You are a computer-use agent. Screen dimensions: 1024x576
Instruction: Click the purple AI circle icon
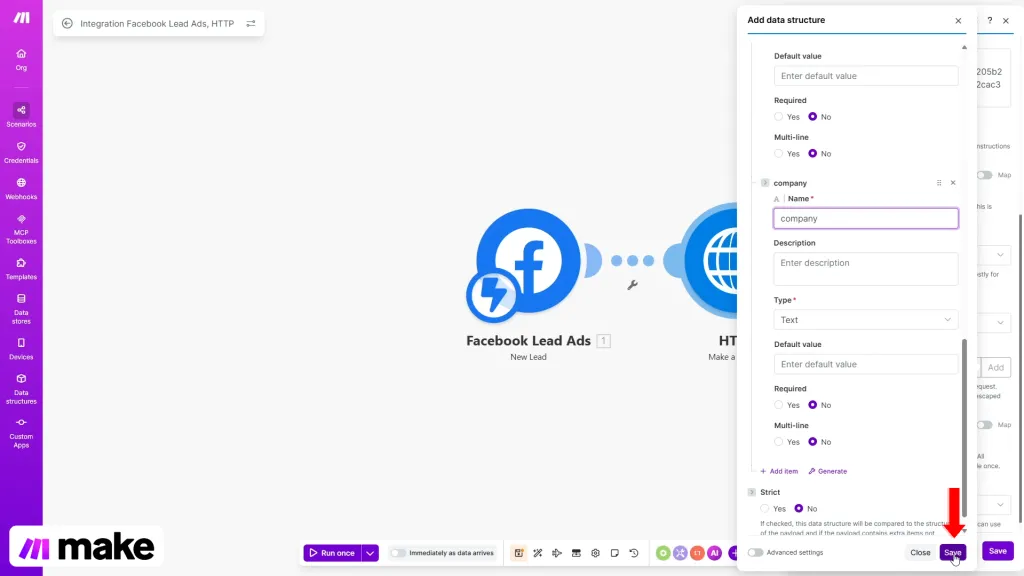click(x=714, y=553)
